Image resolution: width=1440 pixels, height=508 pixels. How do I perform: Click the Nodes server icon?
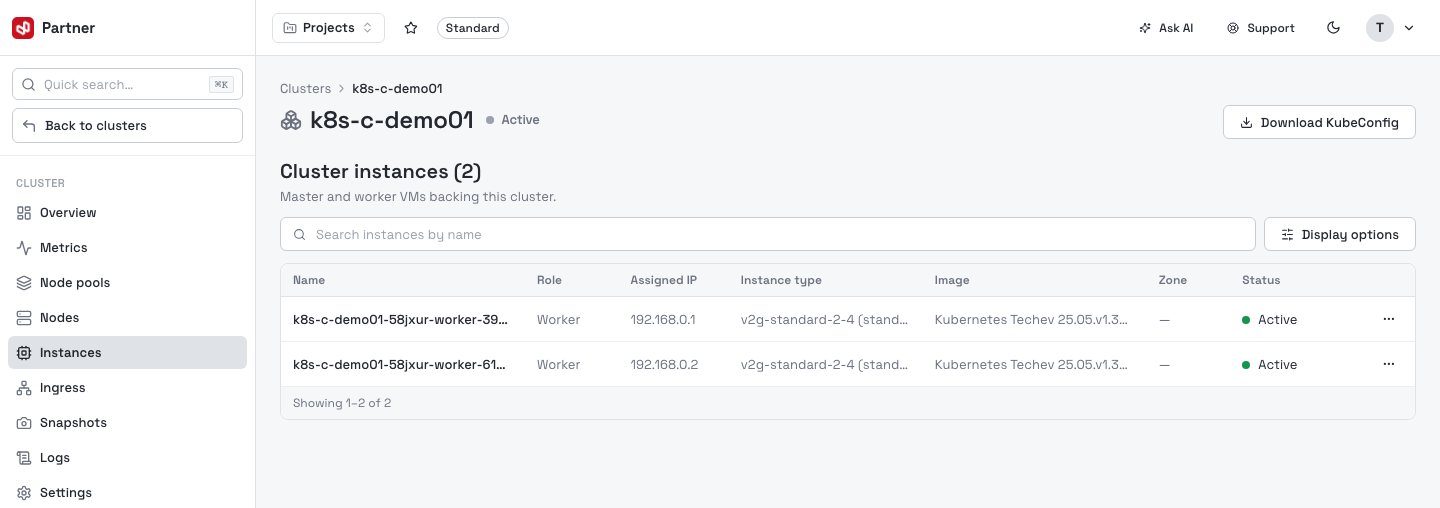click(24, 318)
